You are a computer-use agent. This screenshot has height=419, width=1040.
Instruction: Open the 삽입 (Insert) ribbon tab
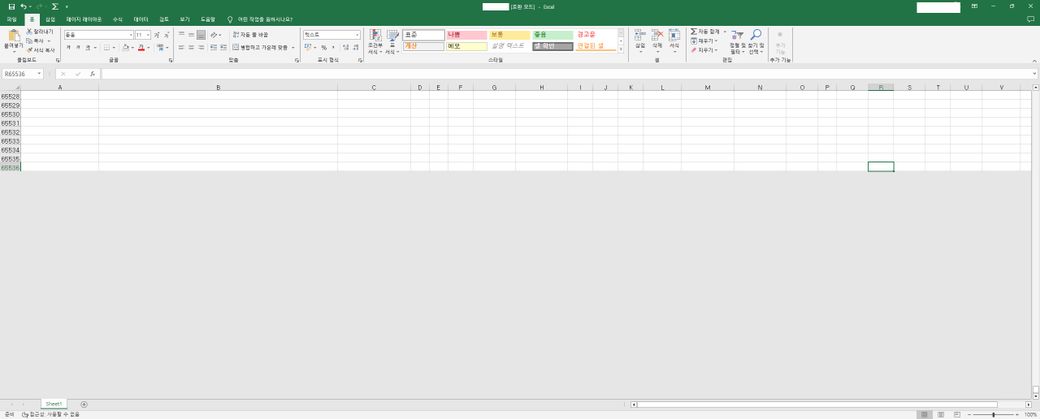(x=50, y=19)
